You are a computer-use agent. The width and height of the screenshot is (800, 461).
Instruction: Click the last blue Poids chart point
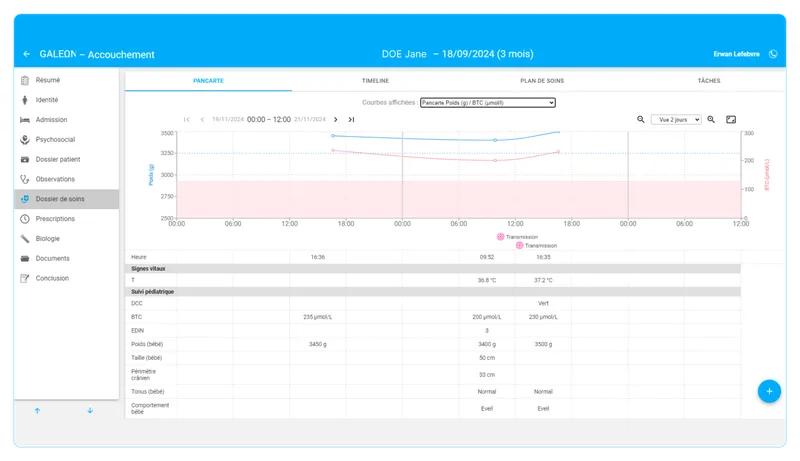(558, 132)
